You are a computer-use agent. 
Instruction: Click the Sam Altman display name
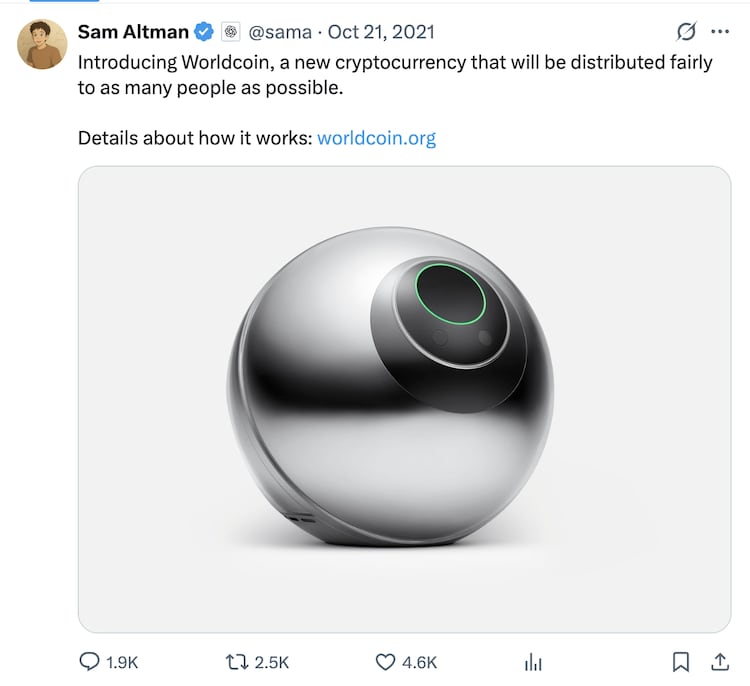tap(133, 32)
